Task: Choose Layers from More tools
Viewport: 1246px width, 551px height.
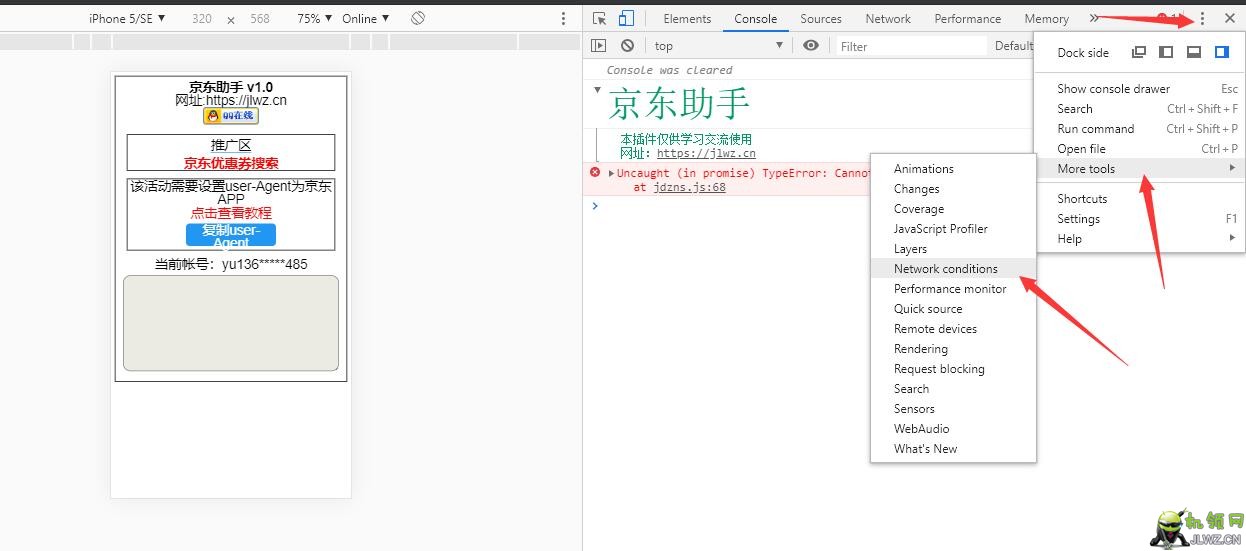Action: 953,248
